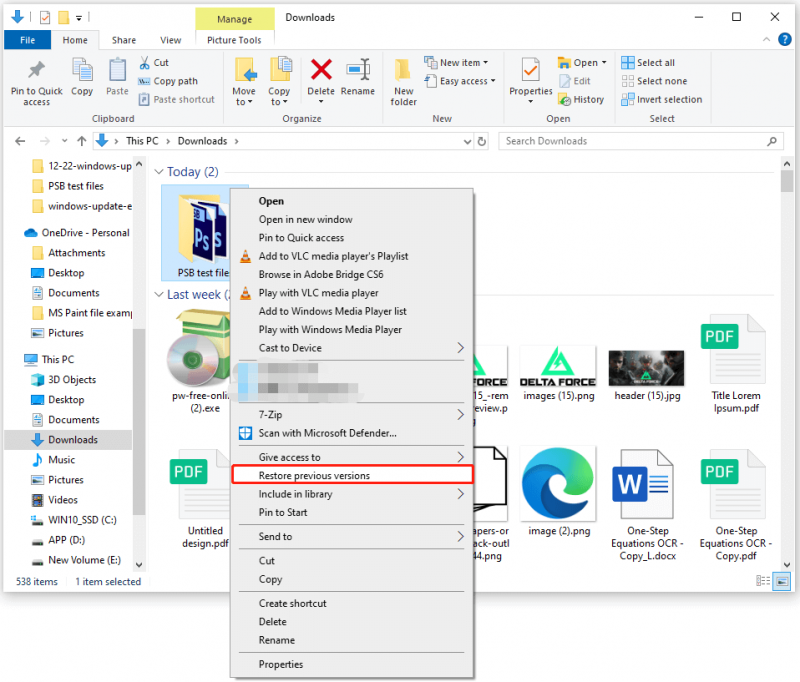Collapse the Last week group
The image size is (800, 682).
pos(159,295)
